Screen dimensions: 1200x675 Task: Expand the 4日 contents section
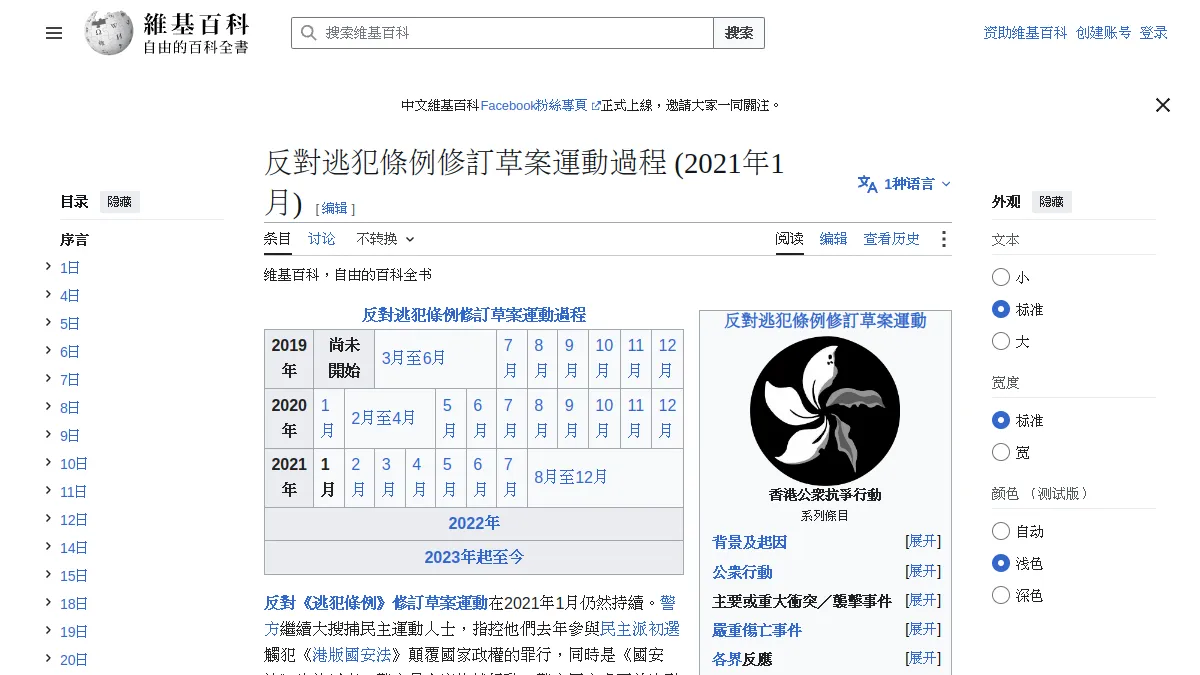point(48,295)
